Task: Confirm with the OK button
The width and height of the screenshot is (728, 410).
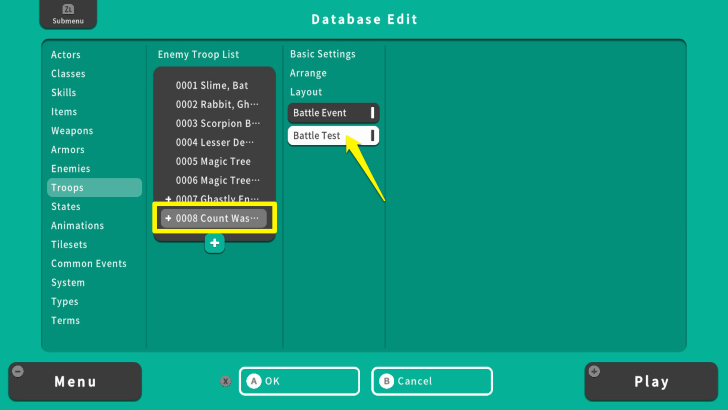Action: (x=299, y=381)
